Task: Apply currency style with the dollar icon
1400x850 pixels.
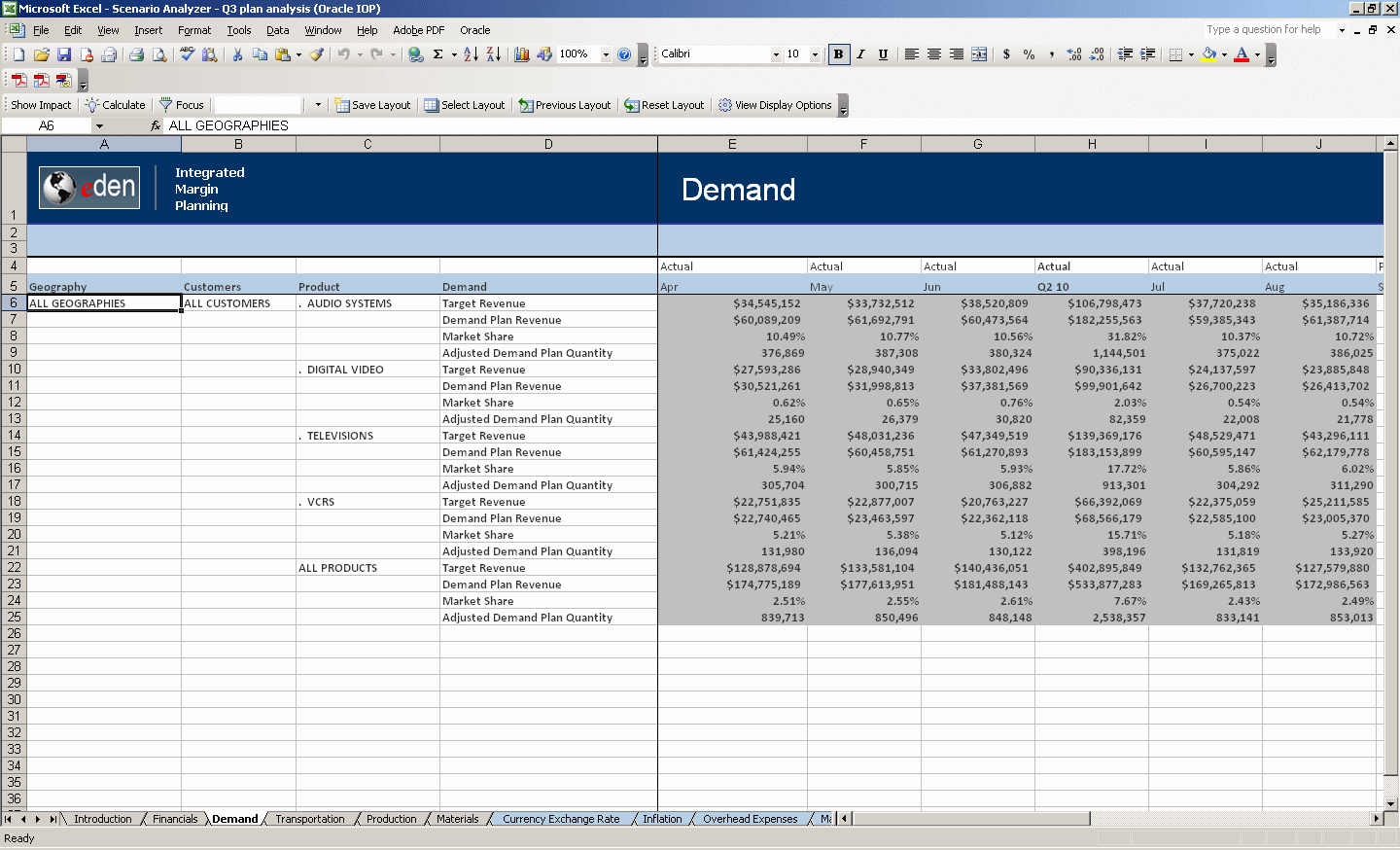Action: [x=1006, y=54]
